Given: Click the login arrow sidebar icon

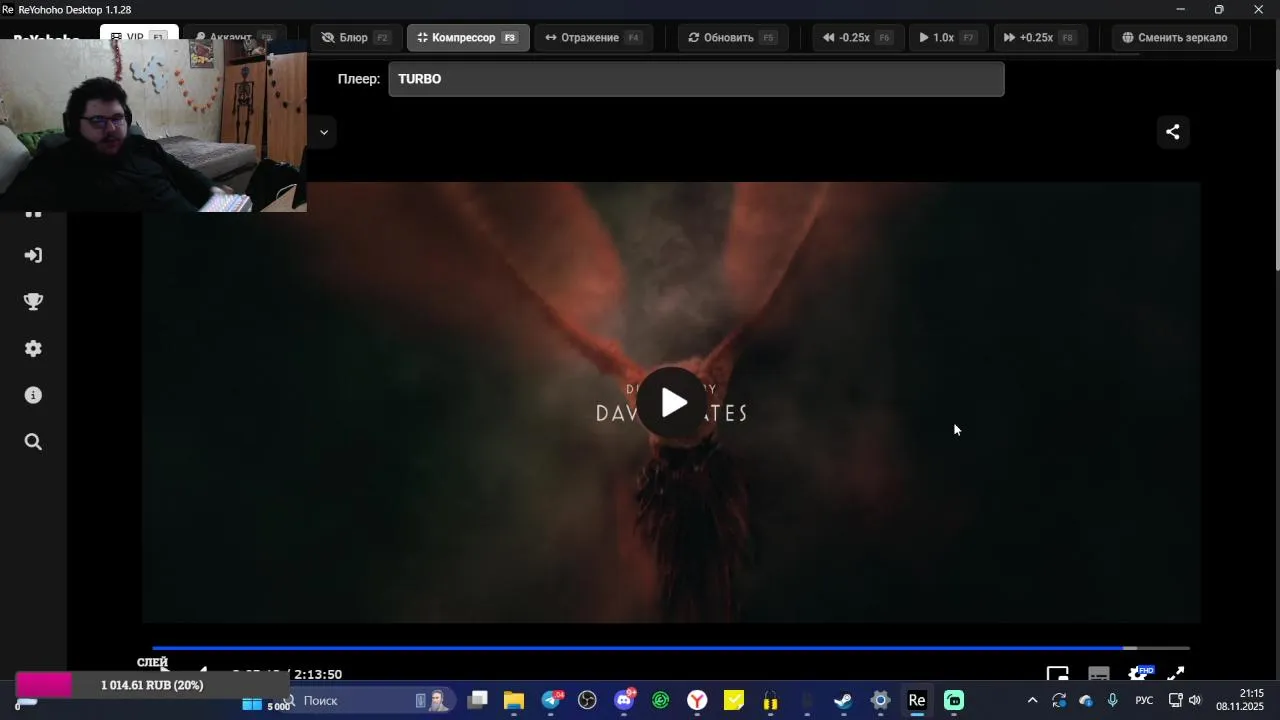Looking at the screenshot, I should [33, 255].
